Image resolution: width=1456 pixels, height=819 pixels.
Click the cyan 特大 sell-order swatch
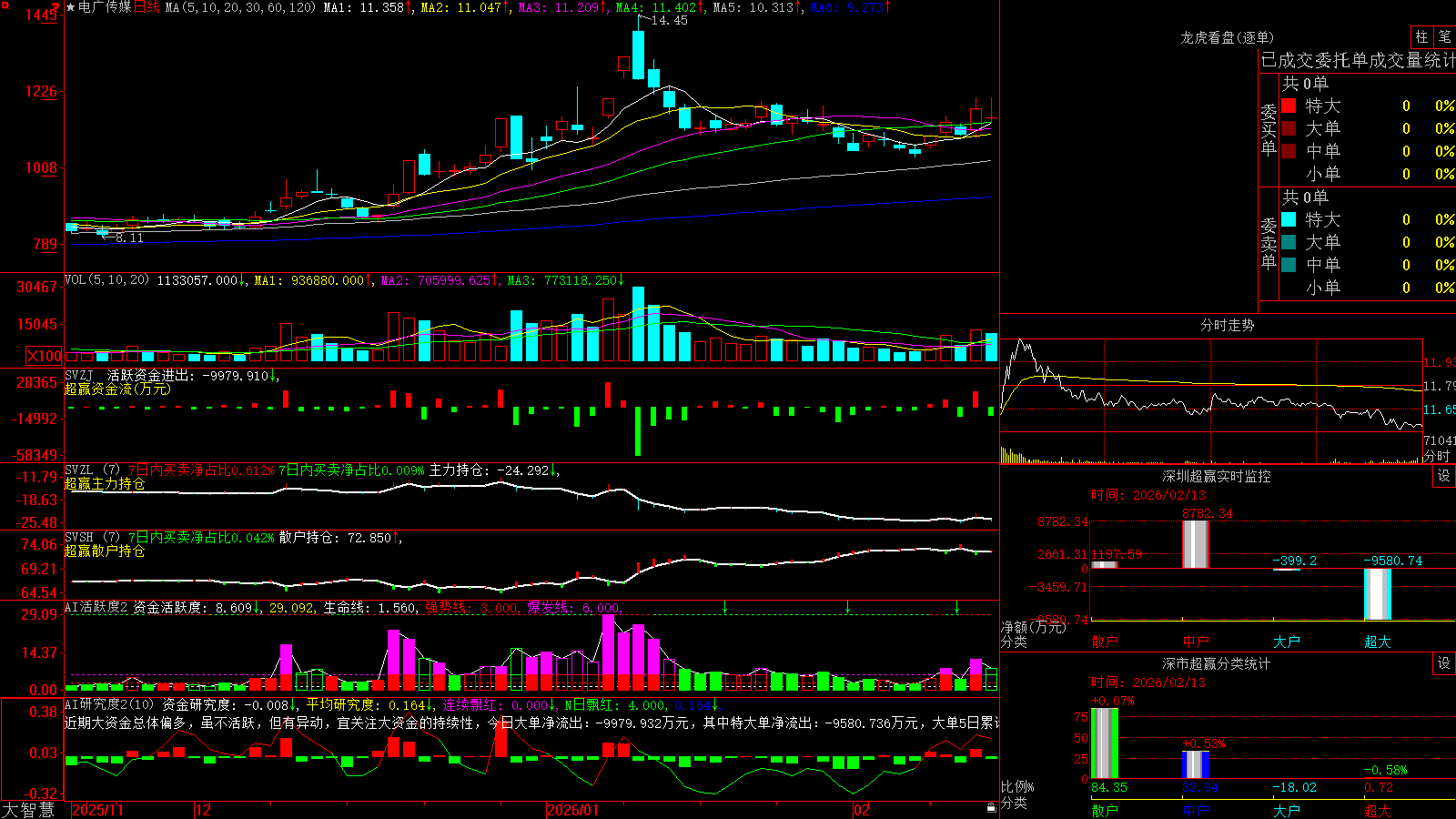[x=1289, y=219]
